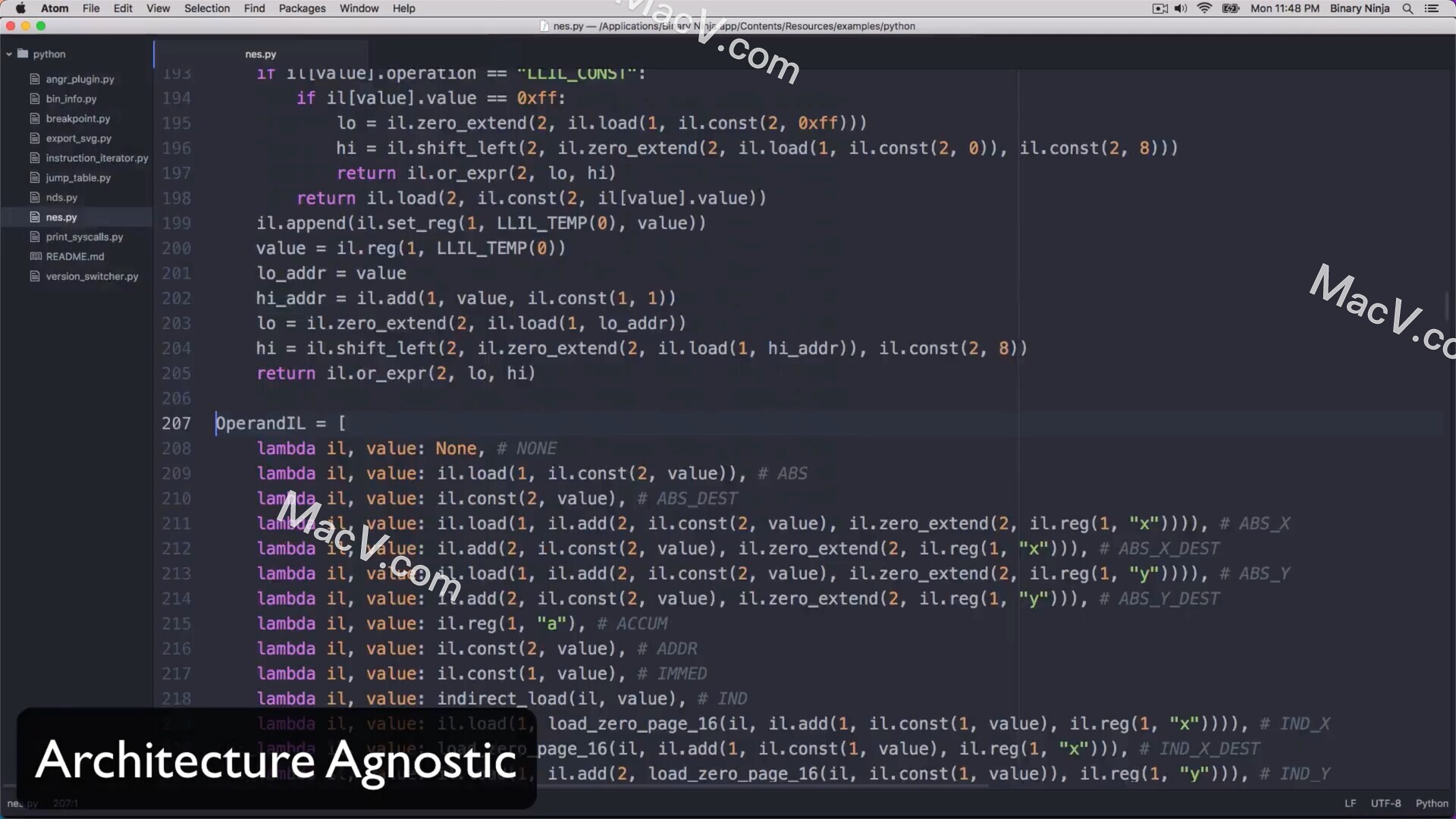Click file icon beside angr_plugin.py
The image size is (1456, 819).
pyautogui.click(x=35, y=79)
